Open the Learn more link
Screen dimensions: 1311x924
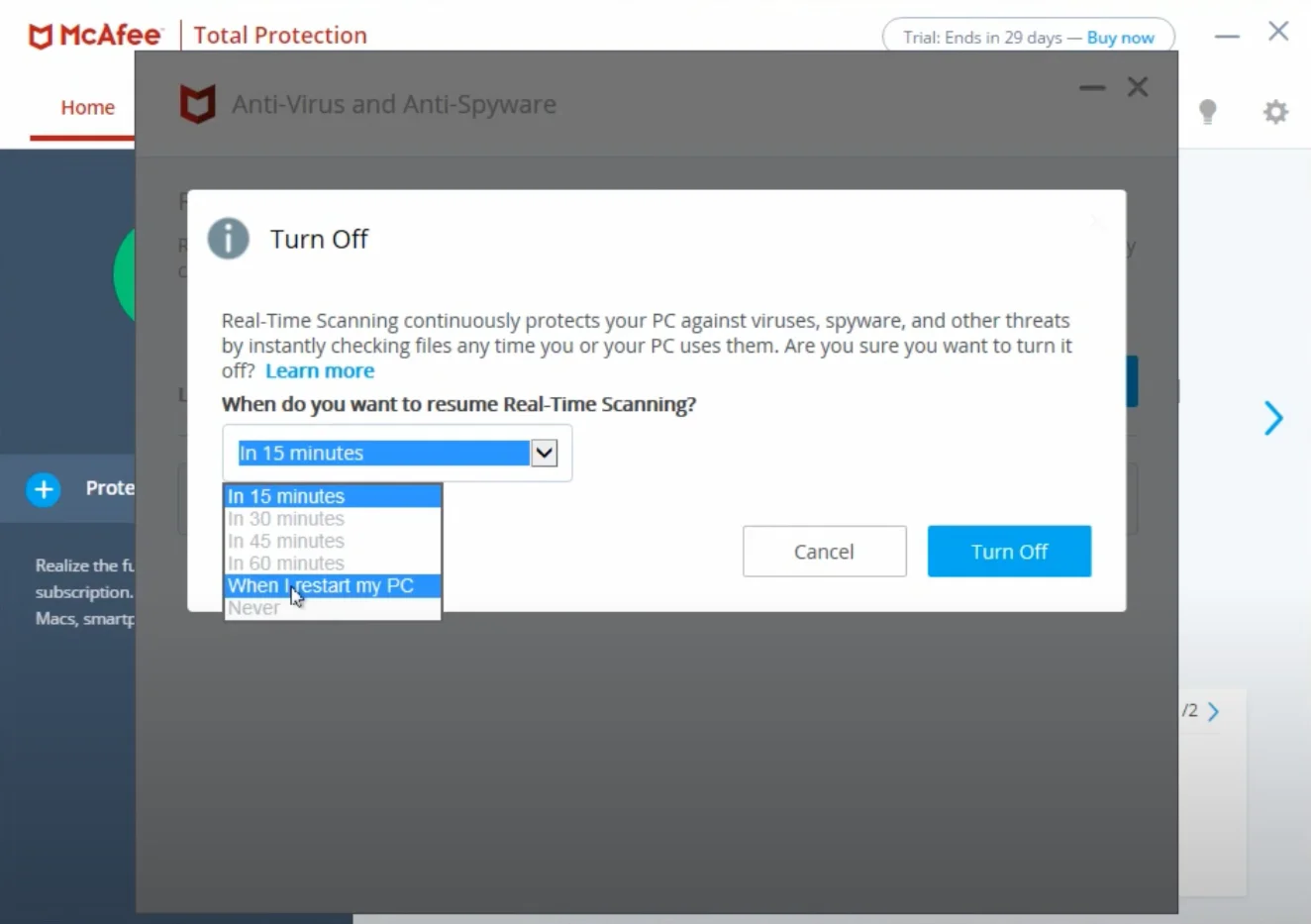click(x=320, y=370)
